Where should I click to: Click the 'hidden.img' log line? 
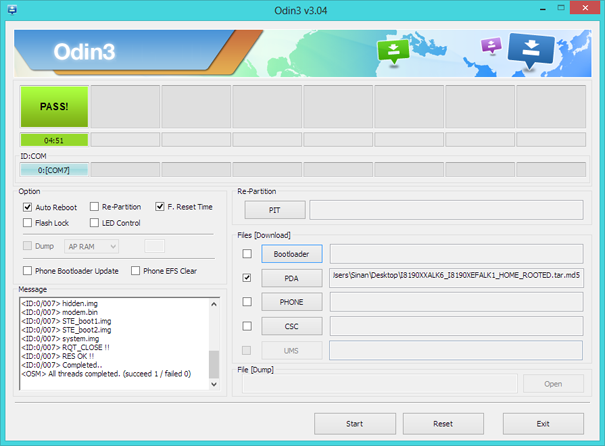60,304
